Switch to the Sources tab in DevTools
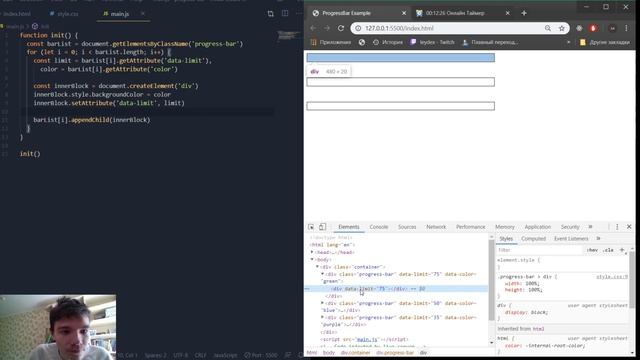Image resolution: width=640 pixels, height=360 pixels. click(407, 227)
